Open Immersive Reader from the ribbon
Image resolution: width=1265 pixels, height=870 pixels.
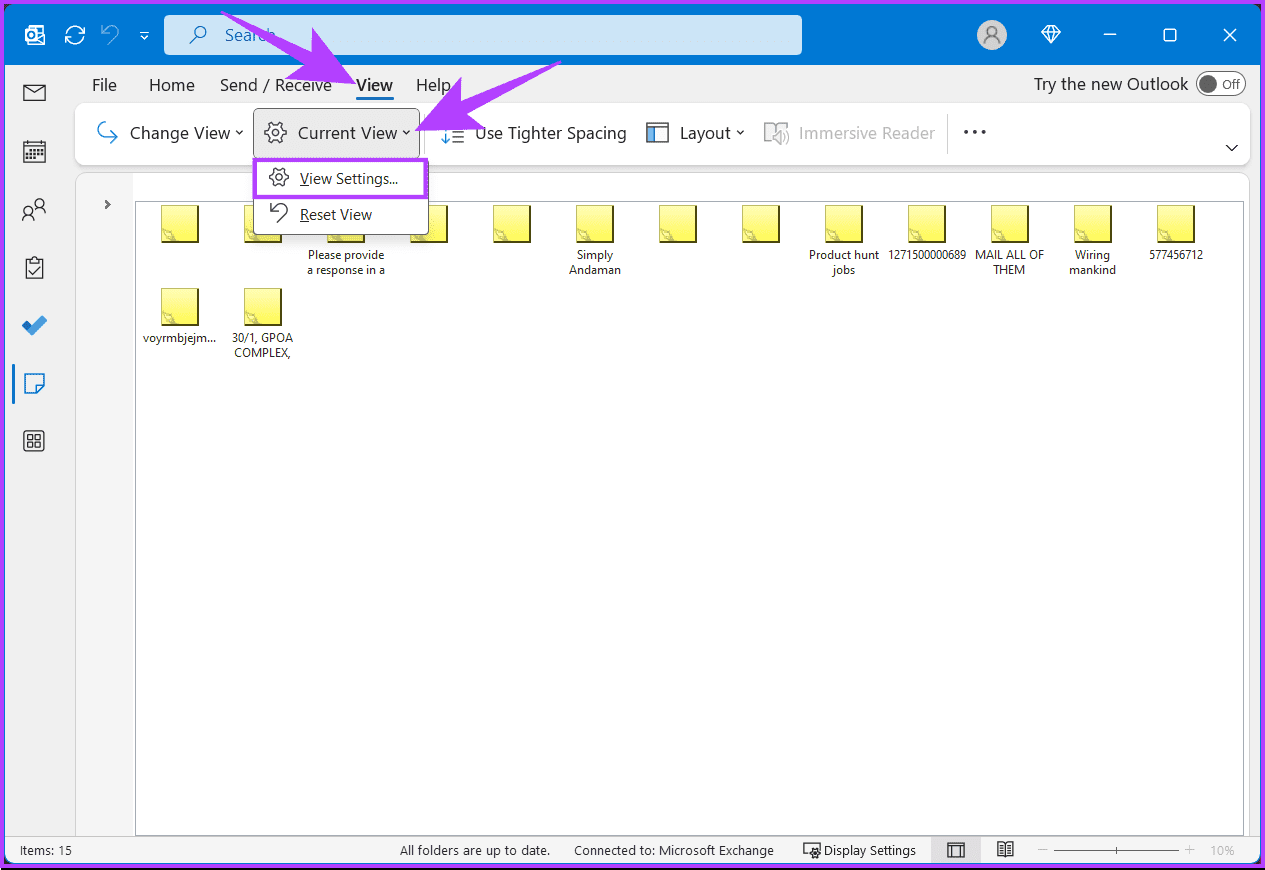(849, 132)
